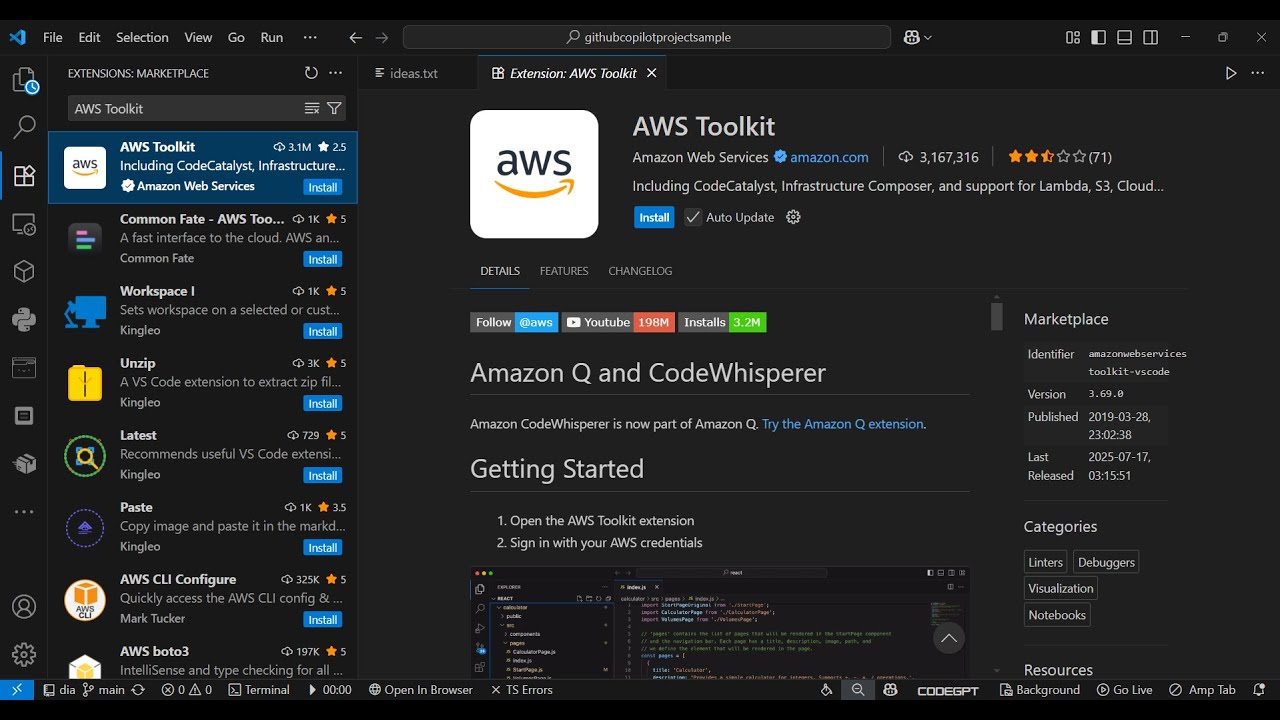Toggle the Auto Update checkbox

(x=693, y=217)
